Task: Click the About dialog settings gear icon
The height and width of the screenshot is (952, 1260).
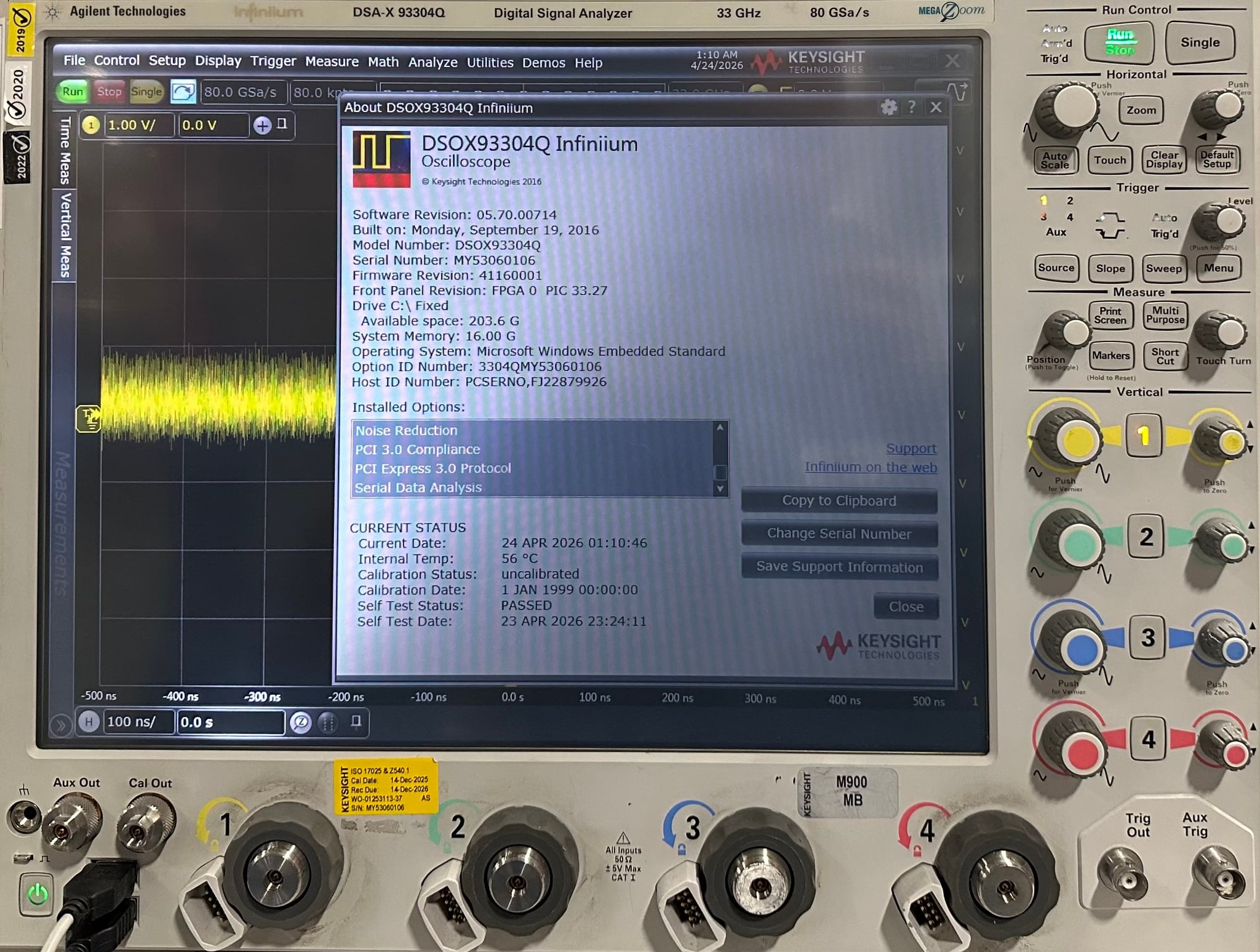Action: point(888,108)
